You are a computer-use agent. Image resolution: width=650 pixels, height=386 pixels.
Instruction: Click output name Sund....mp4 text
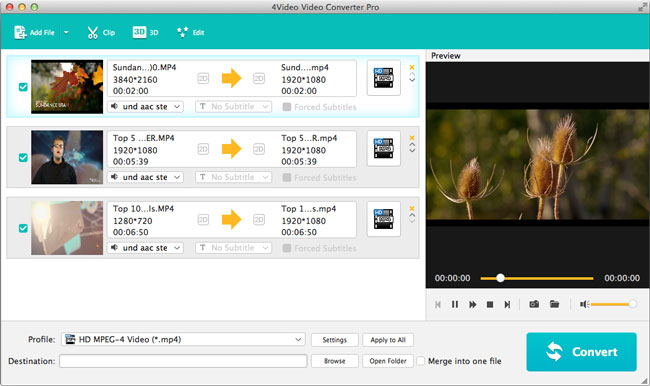click(x=305, y=67)
